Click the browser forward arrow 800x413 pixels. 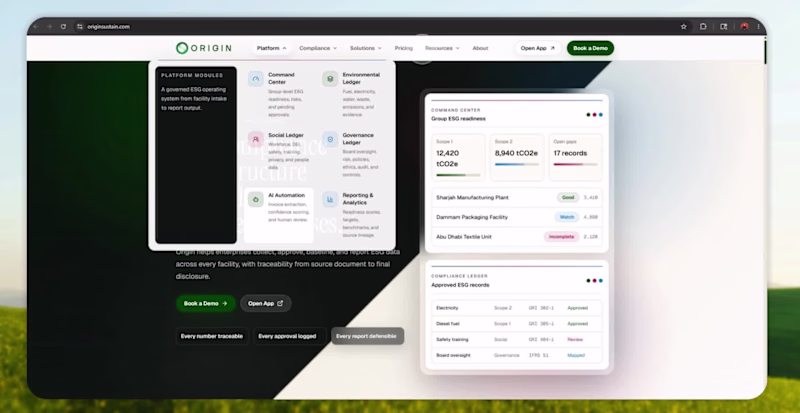[49, 27]
